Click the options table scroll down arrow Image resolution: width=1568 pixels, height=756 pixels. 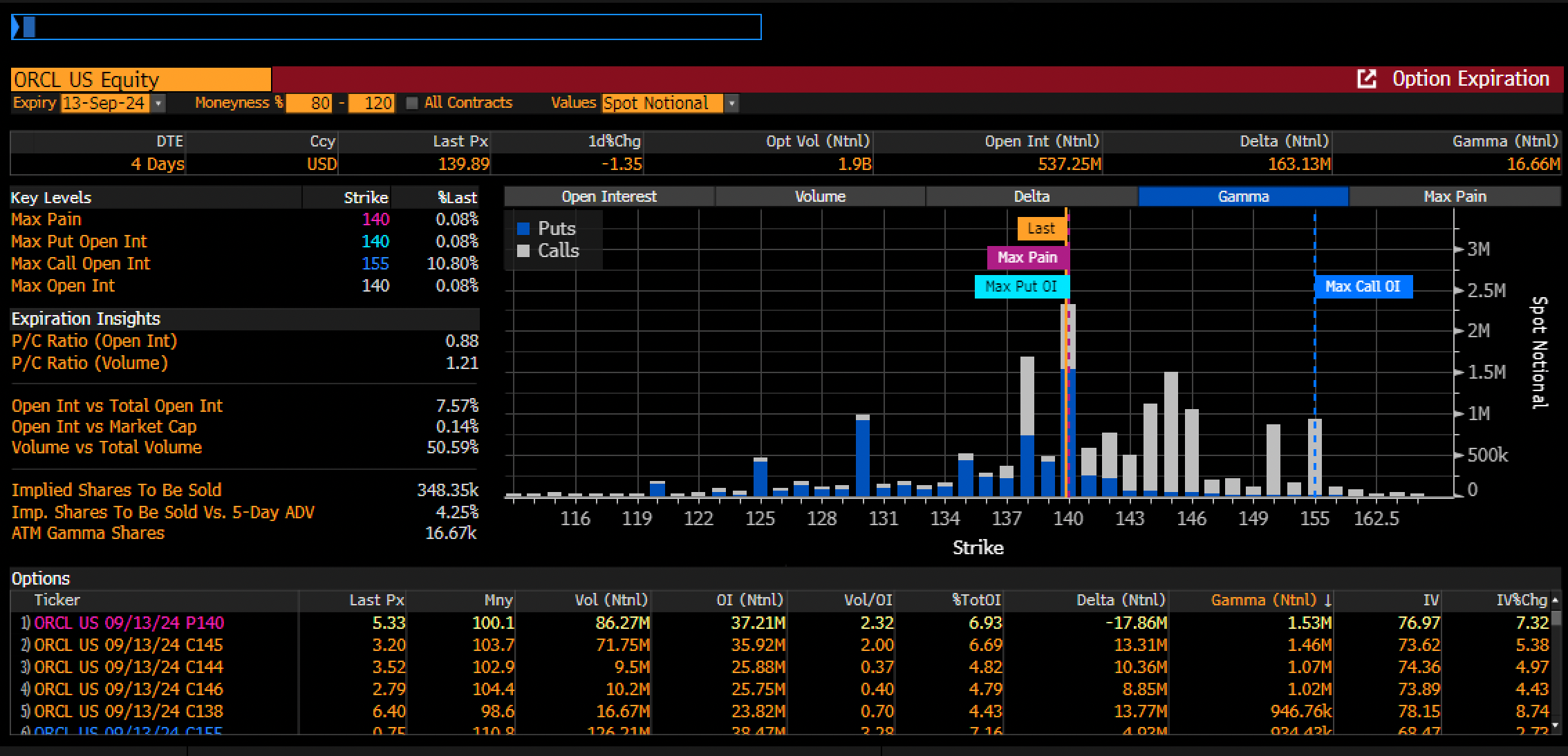1556,726
